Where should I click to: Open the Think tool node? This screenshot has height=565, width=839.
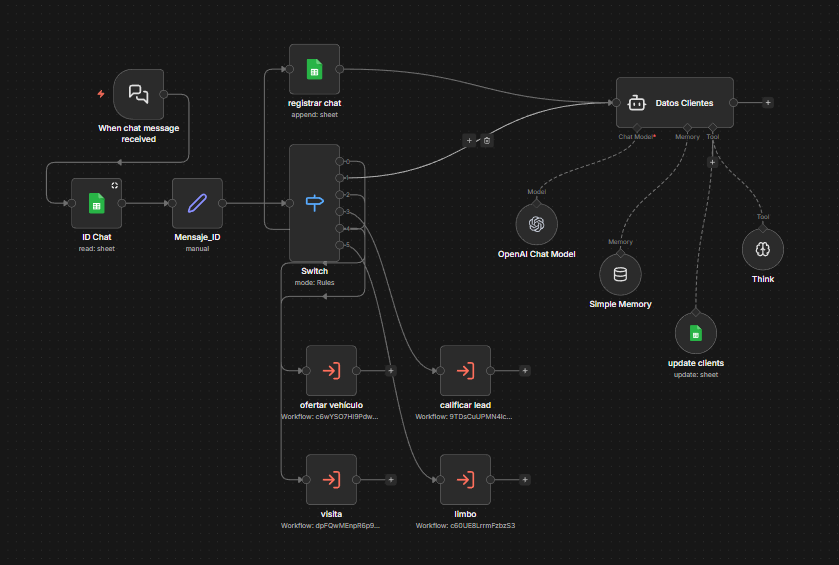(762, 248)
